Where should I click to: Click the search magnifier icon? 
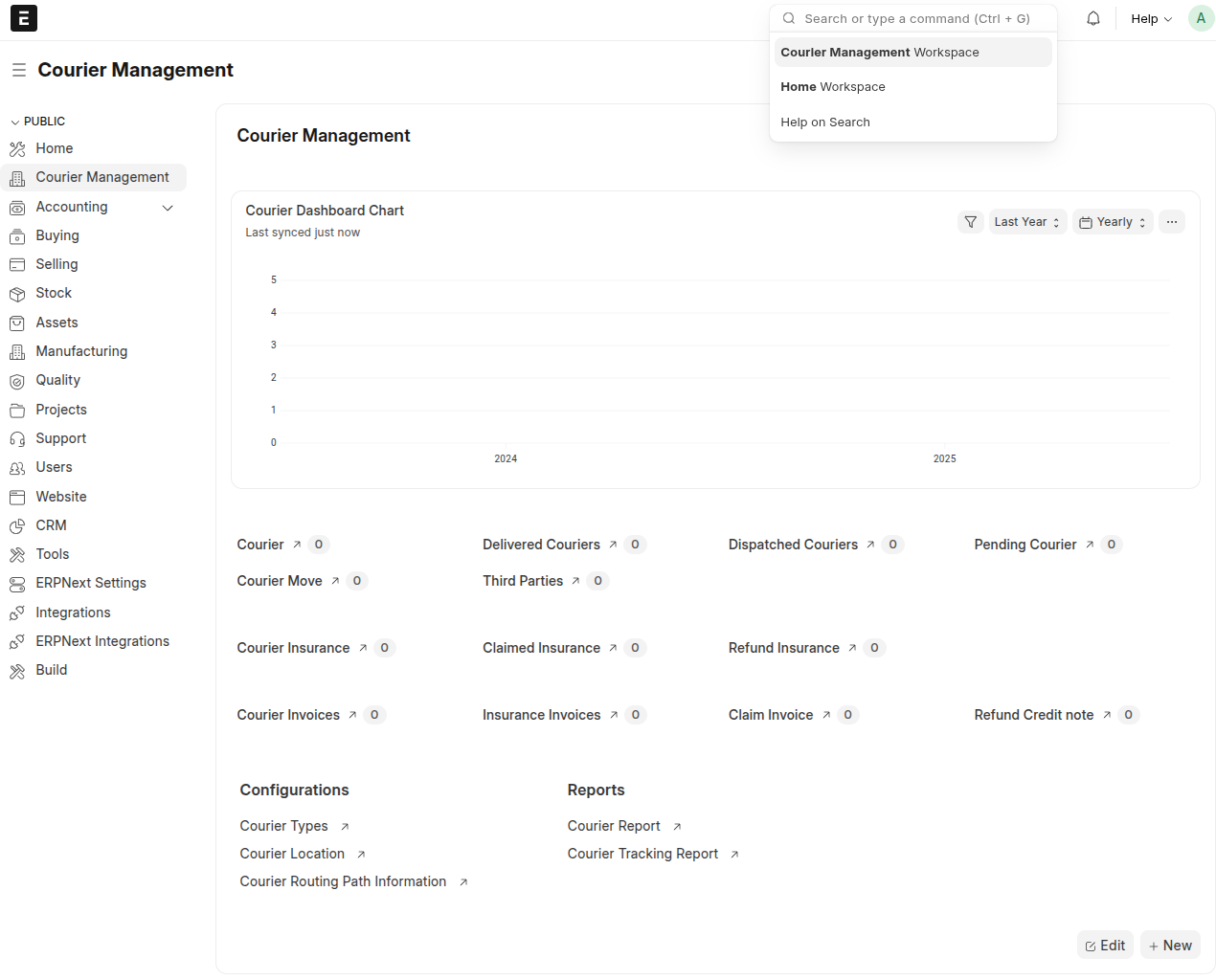pyautogui.click(x=789, y=18)
